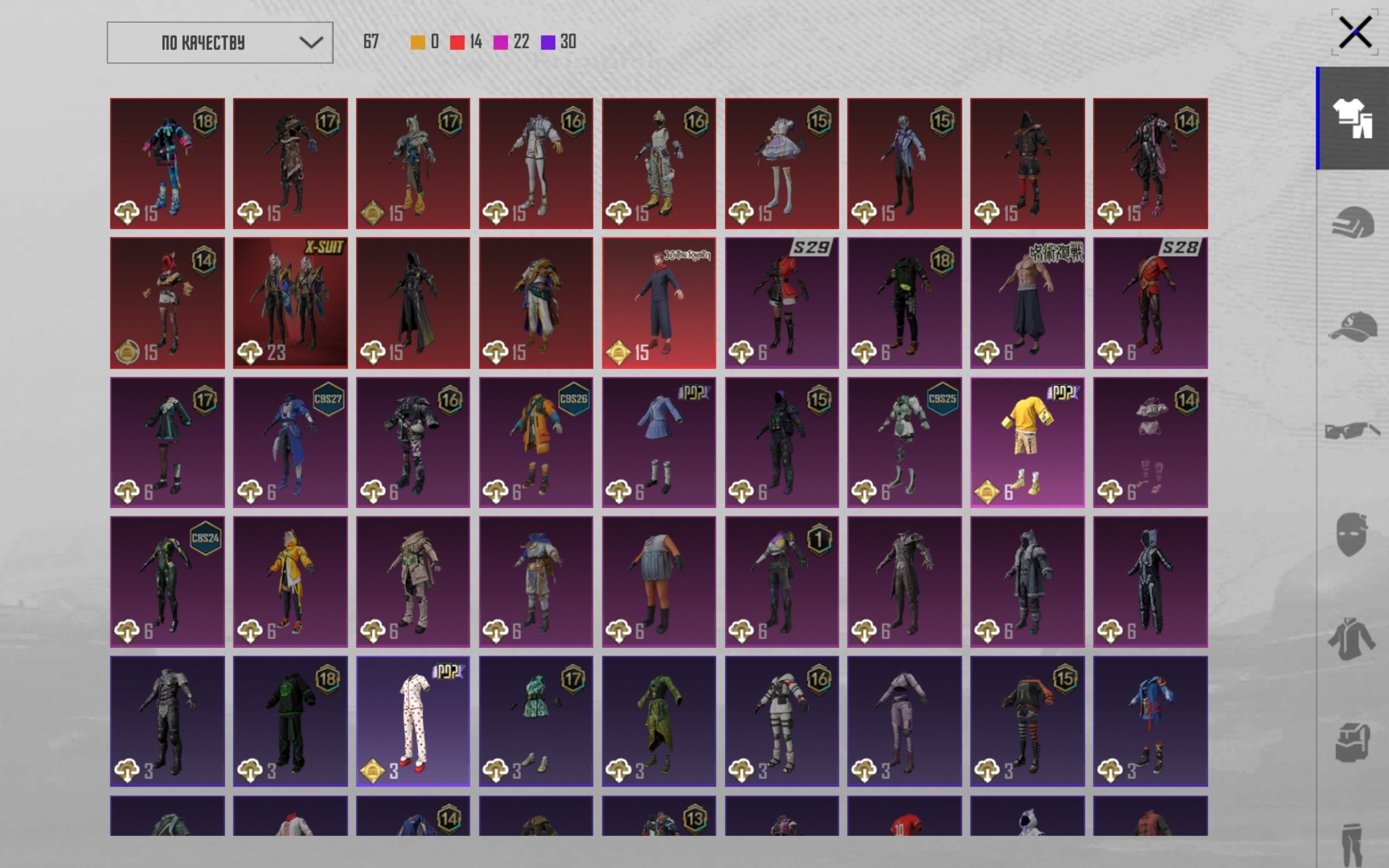
Task: Select the pastel dress outfit with badge 15
Action: point(782,164)
